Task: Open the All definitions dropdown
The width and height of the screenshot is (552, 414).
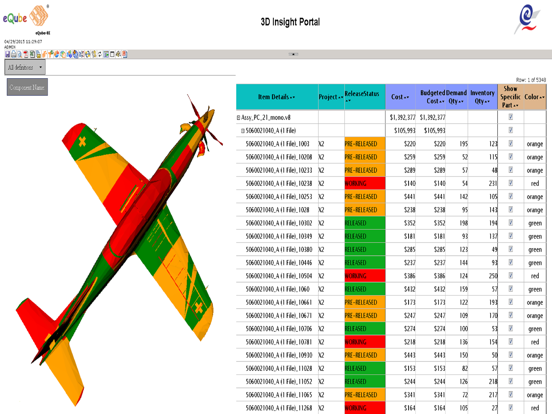Action: tap(25, 67)
